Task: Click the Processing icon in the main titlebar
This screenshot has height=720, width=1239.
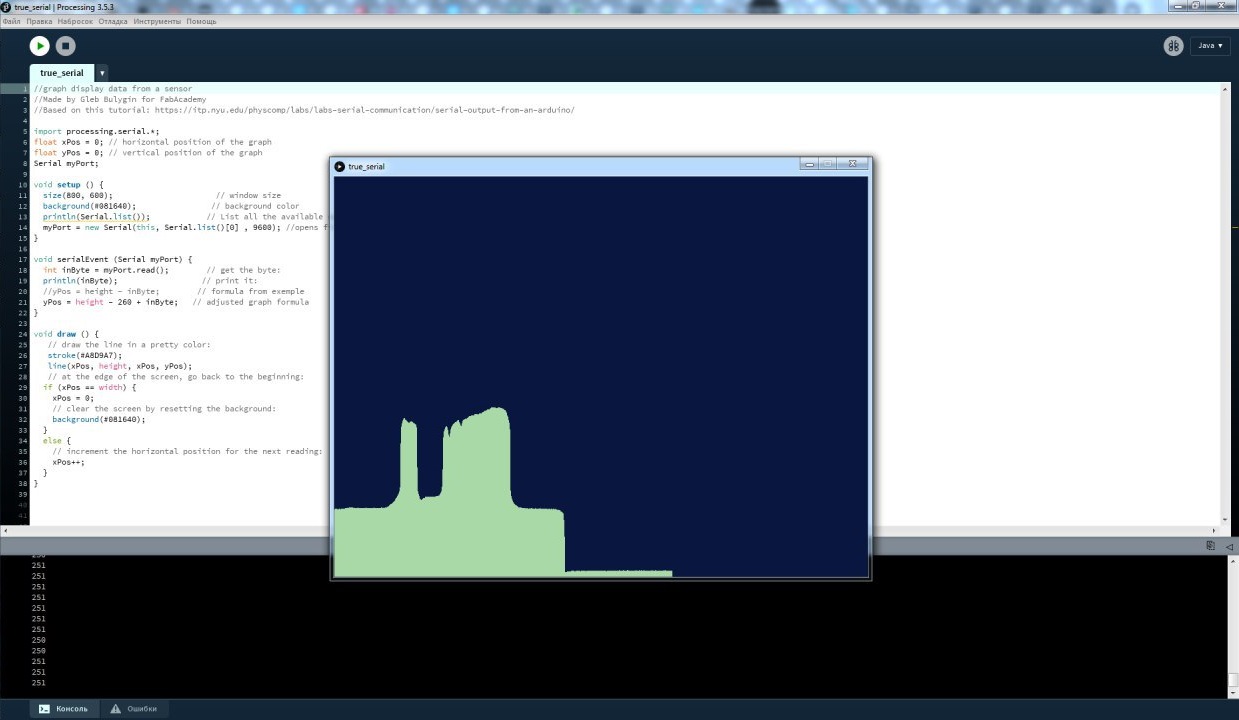Action: click(7, 7)
